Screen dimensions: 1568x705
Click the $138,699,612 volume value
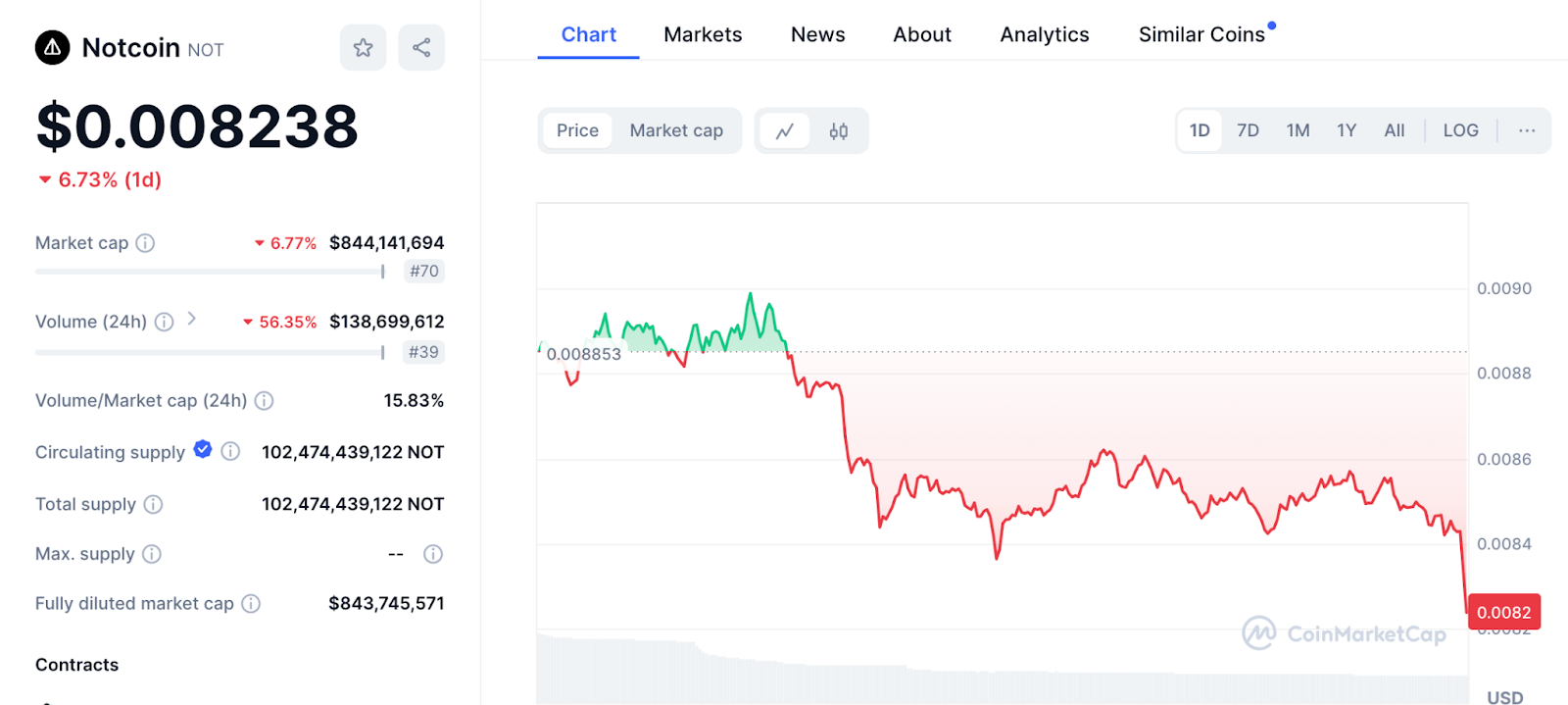tap(386, 322)
